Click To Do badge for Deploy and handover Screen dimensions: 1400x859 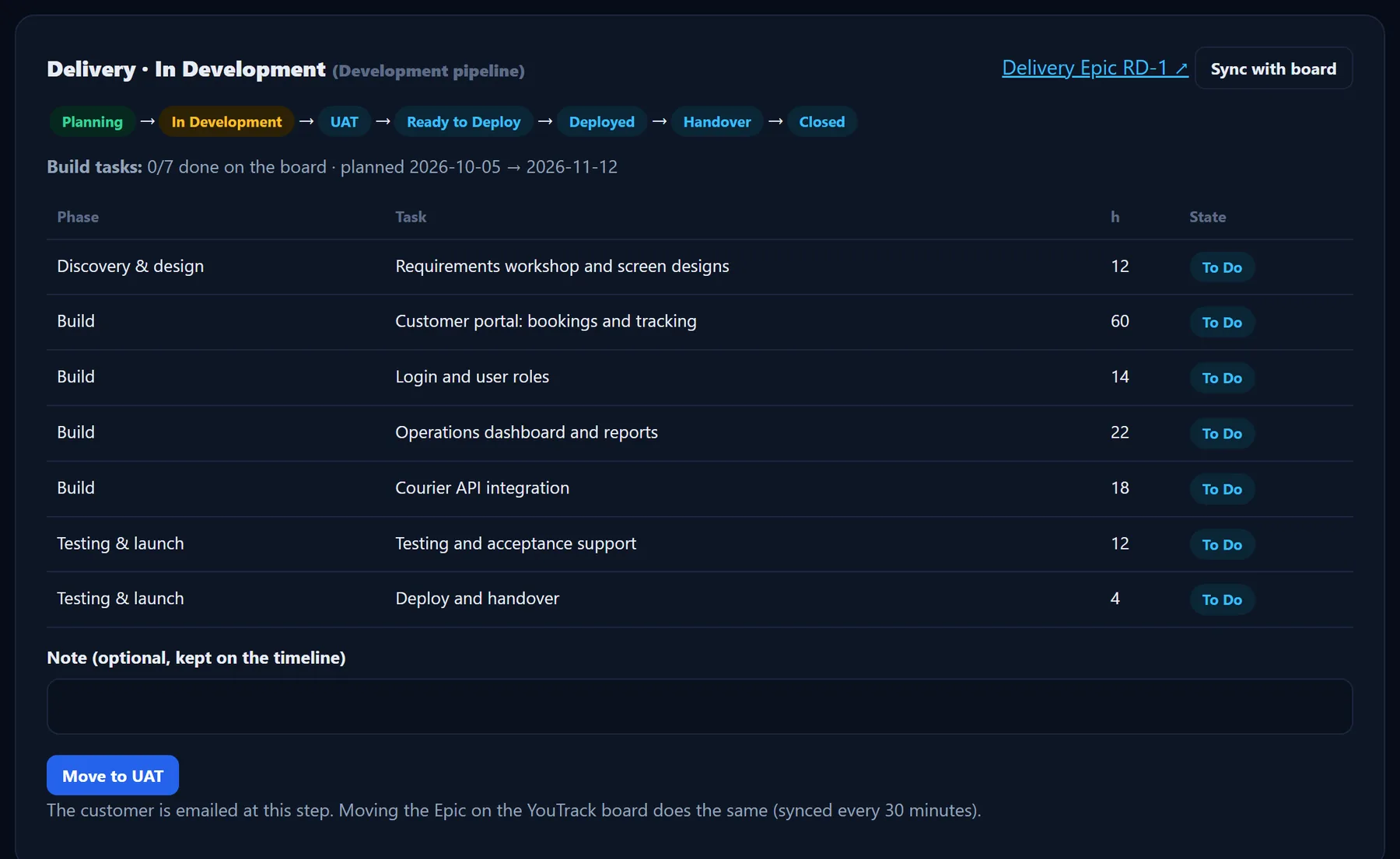tap(1222, 600)
